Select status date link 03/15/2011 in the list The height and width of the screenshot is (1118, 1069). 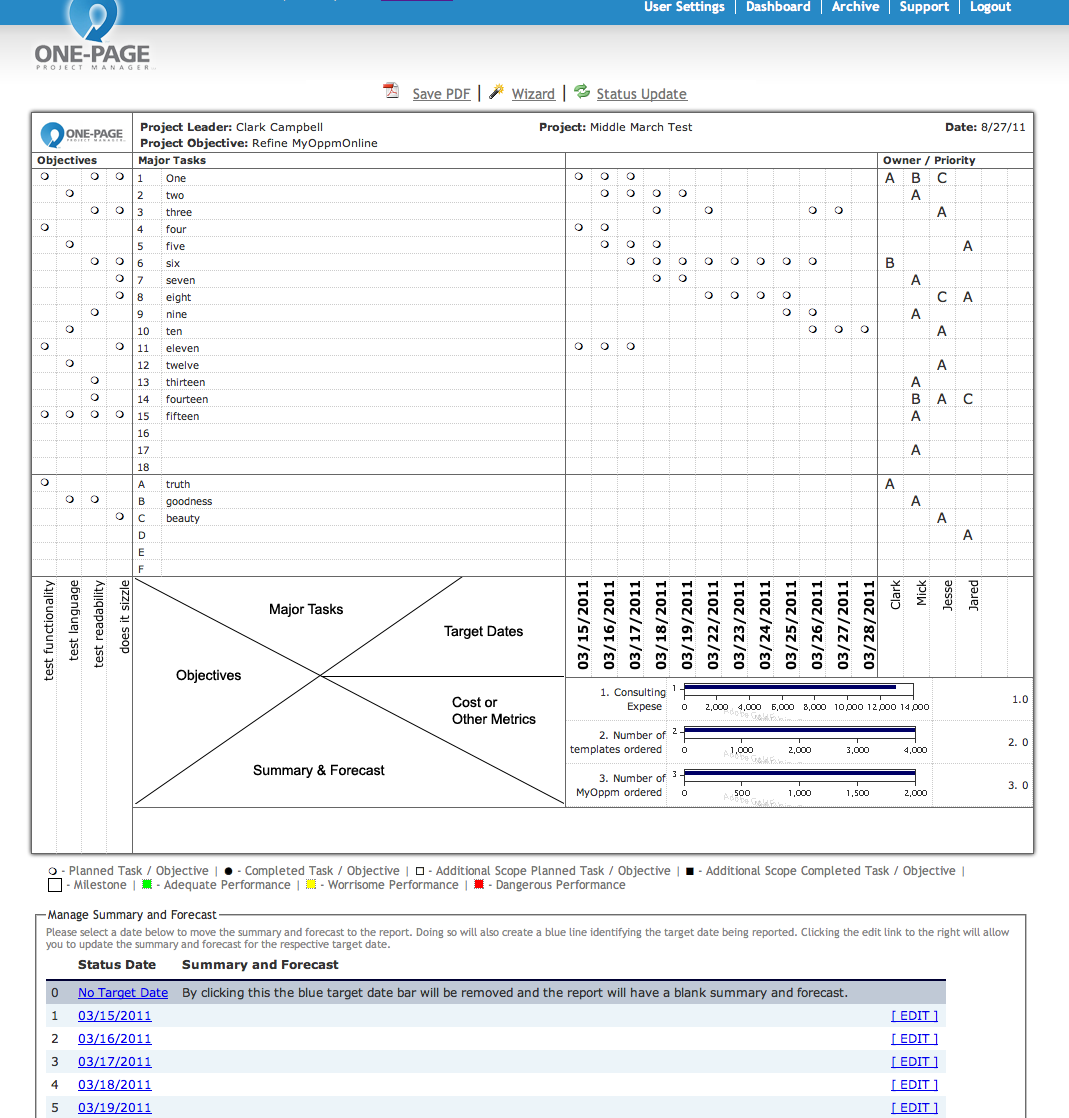click(114, 1015)
